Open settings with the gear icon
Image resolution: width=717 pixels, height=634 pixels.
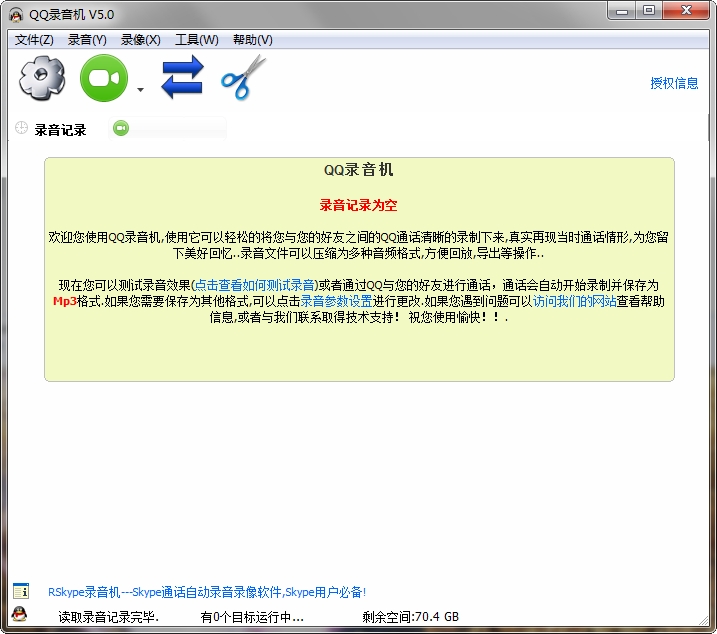click(41, 78)
